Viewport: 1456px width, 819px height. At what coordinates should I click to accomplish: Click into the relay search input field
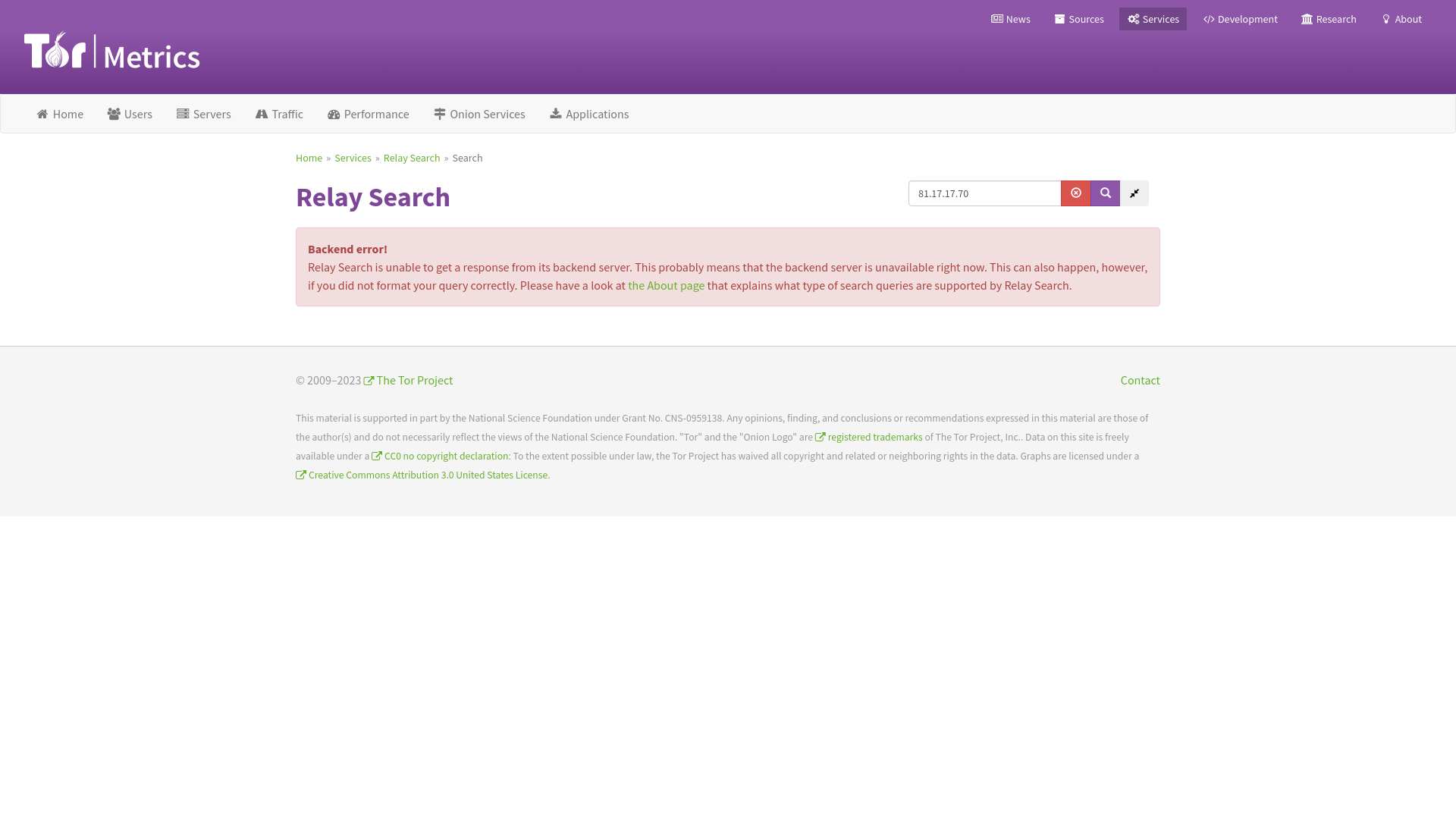(984, 193)
